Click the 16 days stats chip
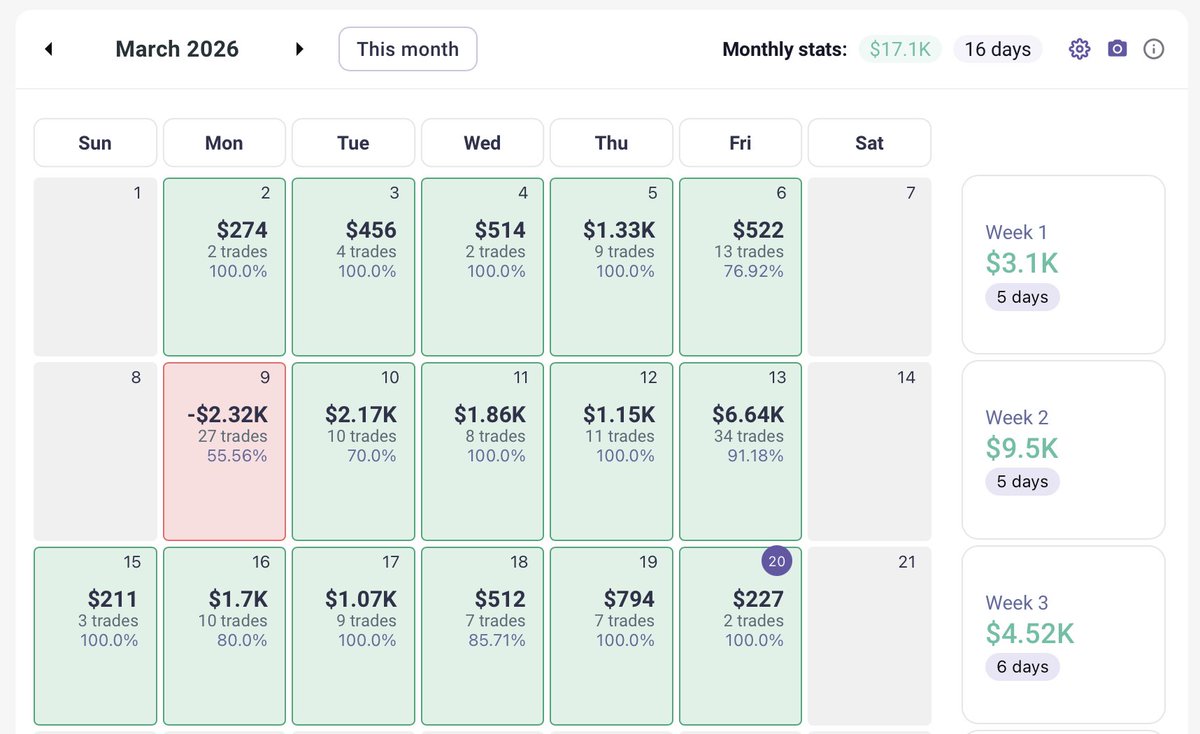Image resolution: width=1200 pixels, height=734 pixels. coord(997,48)
